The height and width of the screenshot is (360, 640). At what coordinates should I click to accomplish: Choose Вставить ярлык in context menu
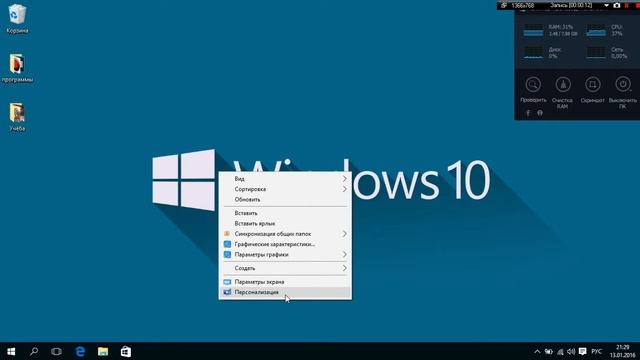285,224
